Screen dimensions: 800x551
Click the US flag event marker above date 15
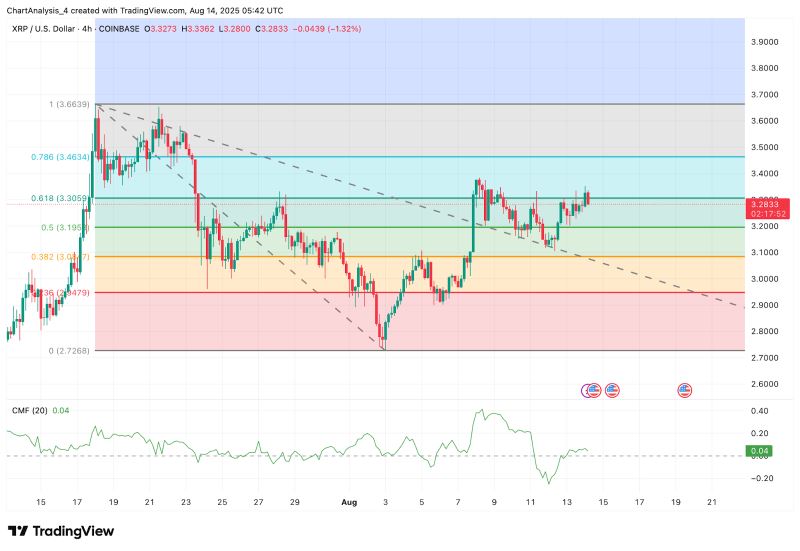pyautogui.click(x=611, y=390)
